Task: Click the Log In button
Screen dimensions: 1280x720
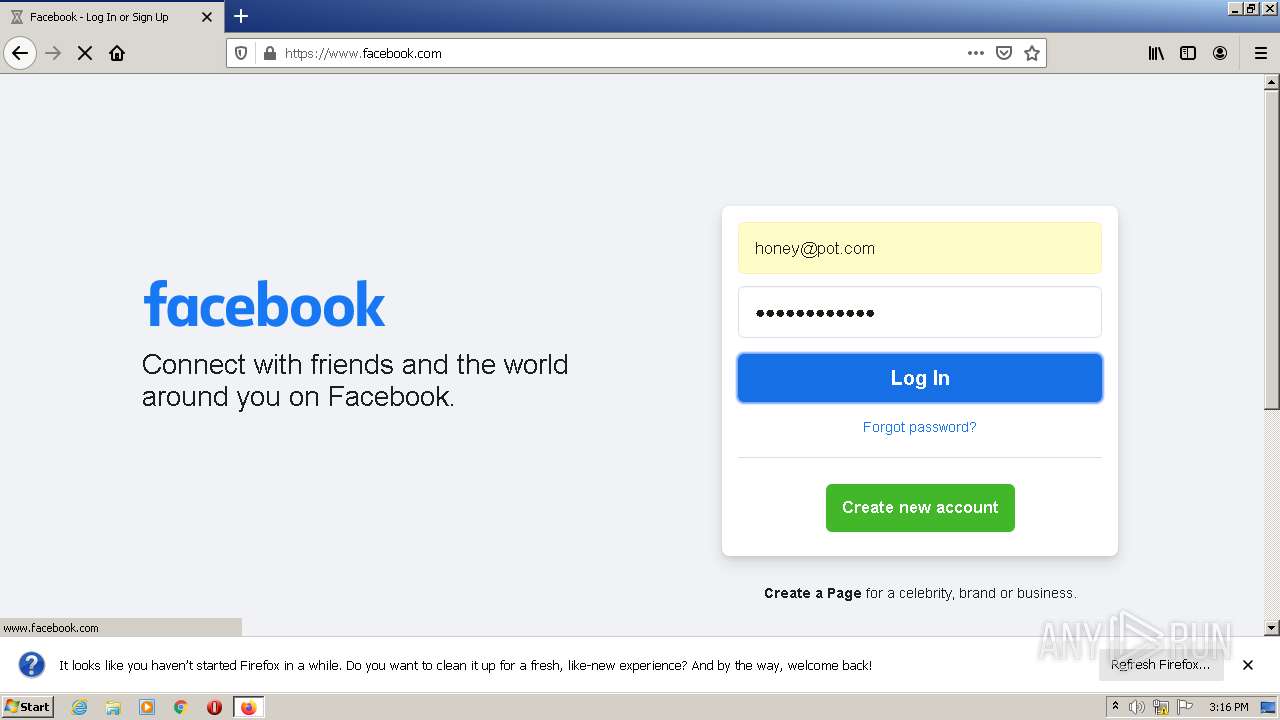Action: pyautogui.click(x=919, y=378)
